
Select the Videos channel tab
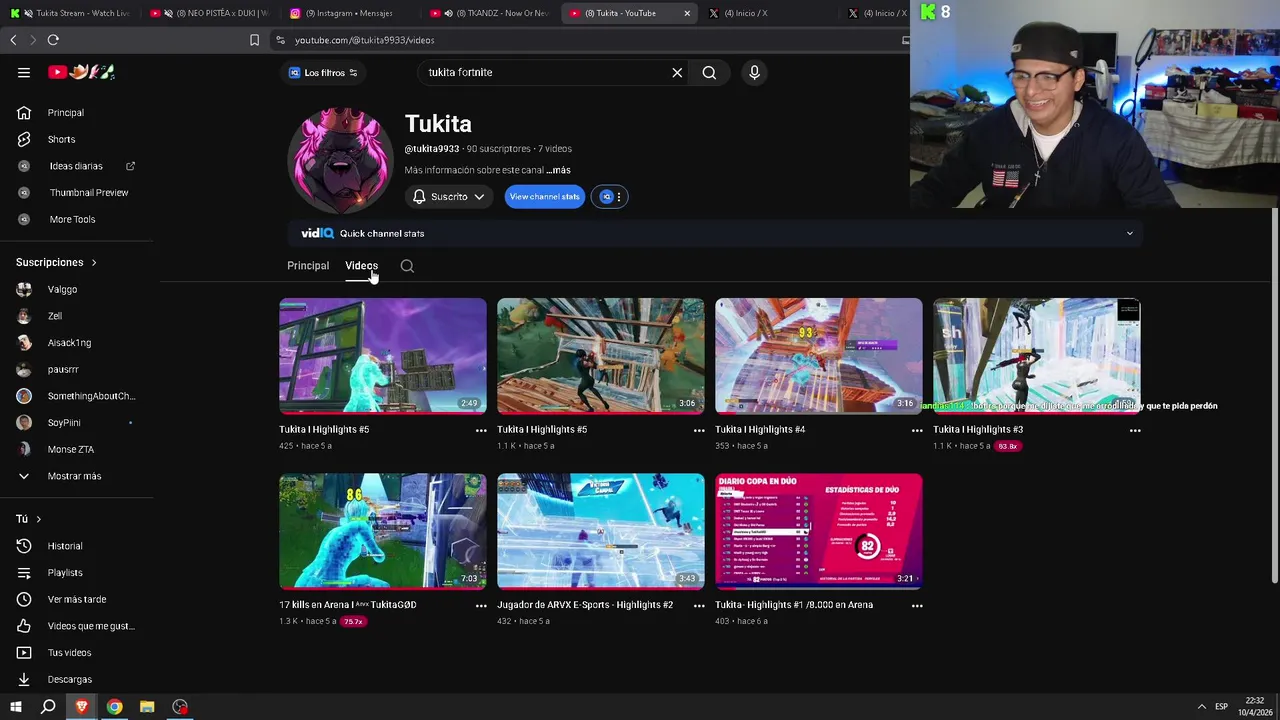(x=361, y=266)
